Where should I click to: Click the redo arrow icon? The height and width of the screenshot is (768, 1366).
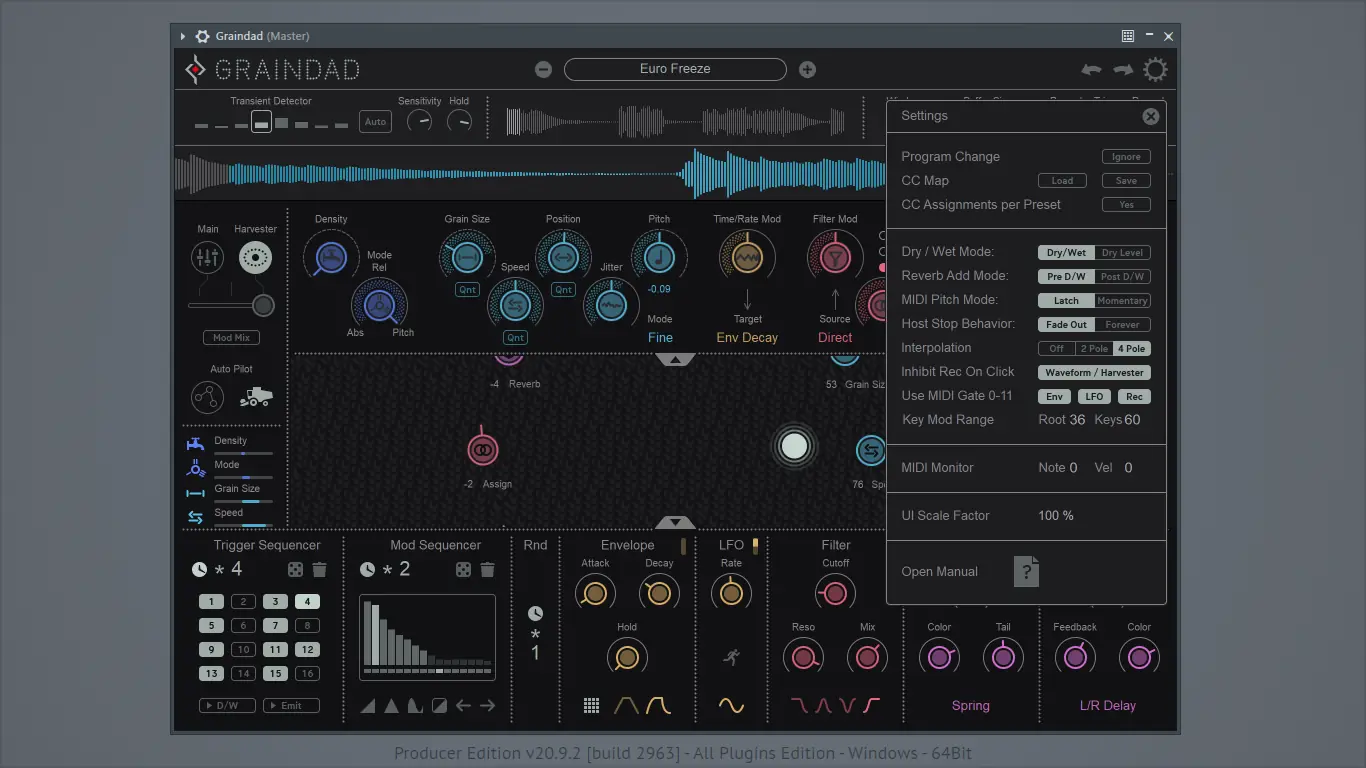[x=1123, y=70]
